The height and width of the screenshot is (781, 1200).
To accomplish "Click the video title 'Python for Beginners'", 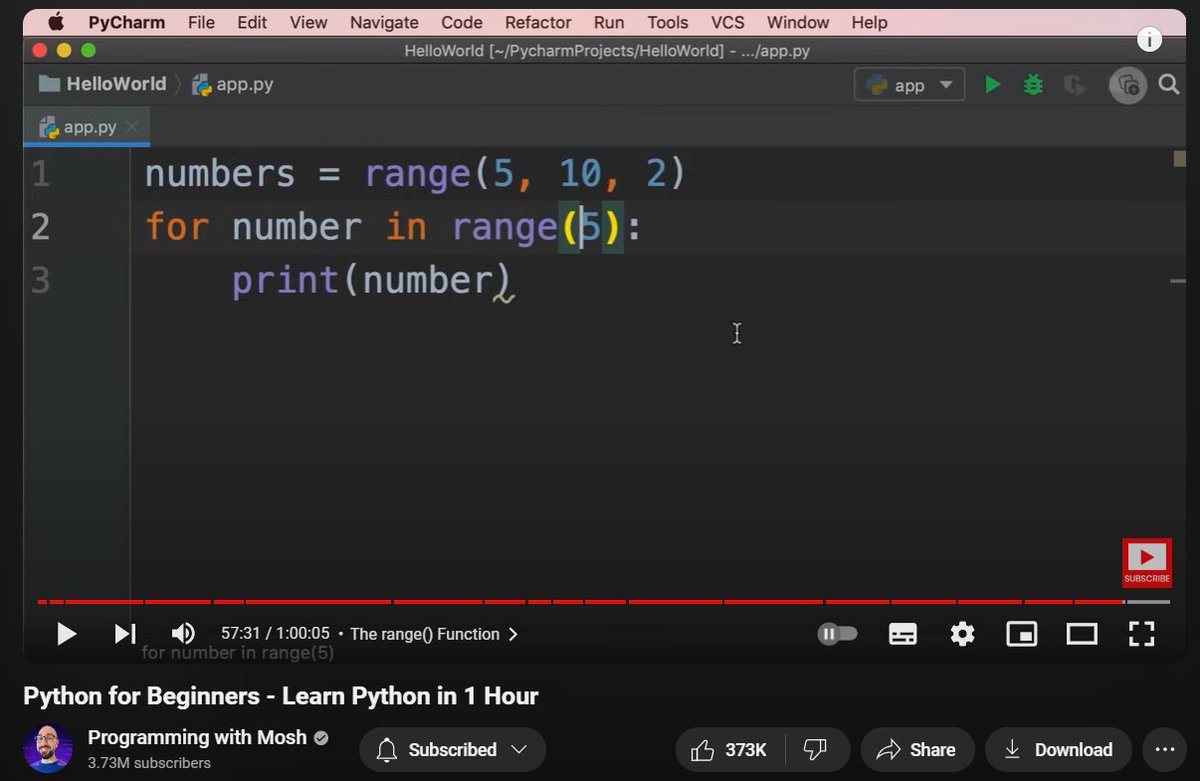I will (281, 696).
